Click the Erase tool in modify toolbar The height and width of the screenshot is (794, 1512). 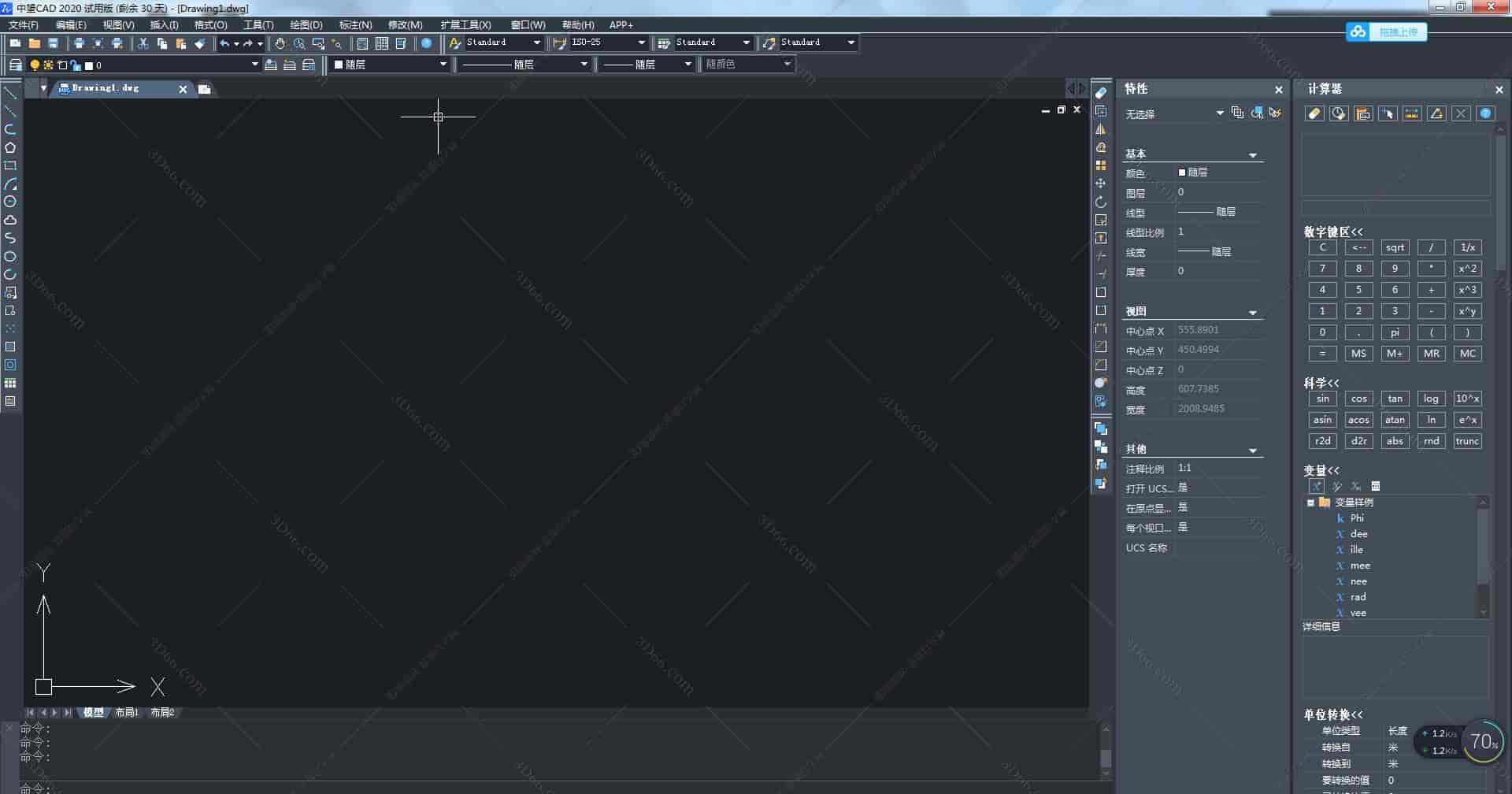[x=1101, y=93]
